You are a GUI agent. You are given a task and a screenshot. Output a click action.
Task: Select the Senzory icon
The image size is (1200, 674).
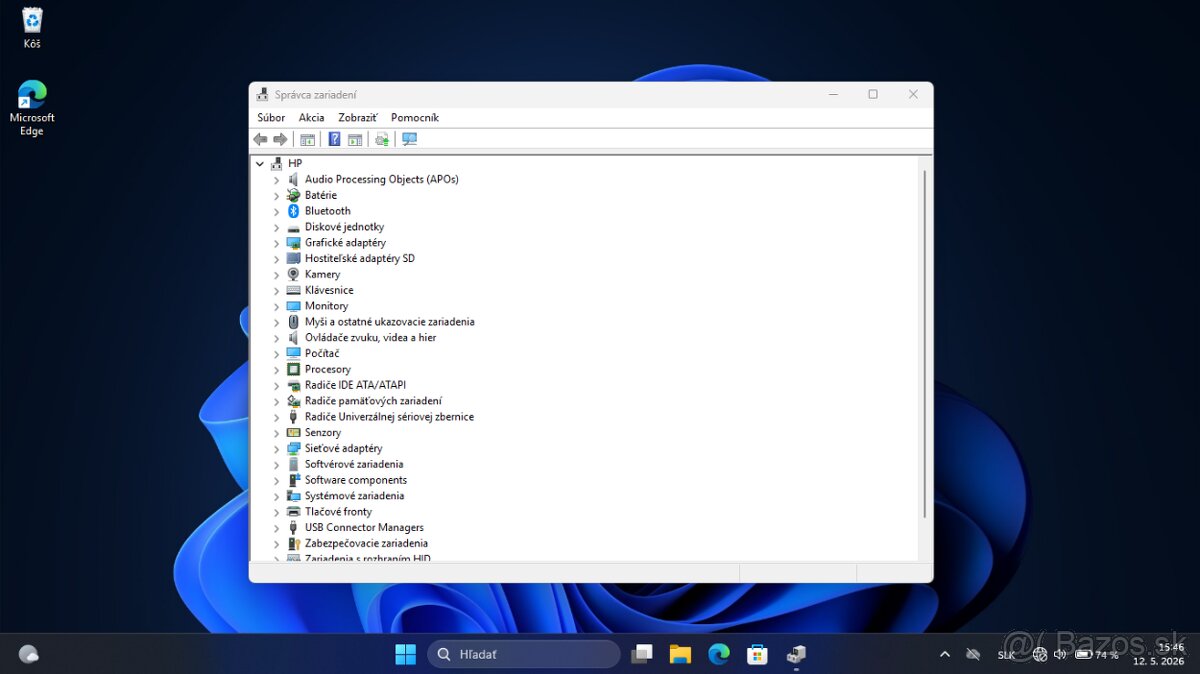click(293, 433)
